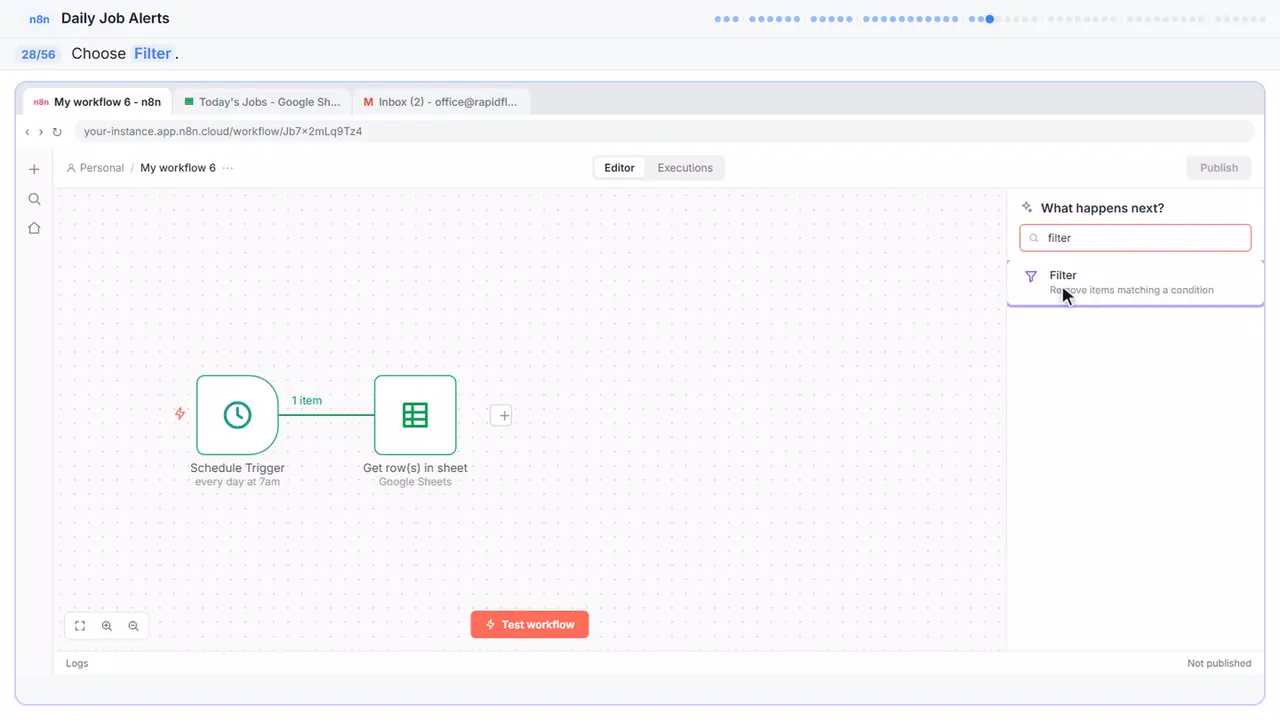Open the Logs panel at bottom
The width and height of the screenshot is (1280, 720).
[x=77, y=663]
